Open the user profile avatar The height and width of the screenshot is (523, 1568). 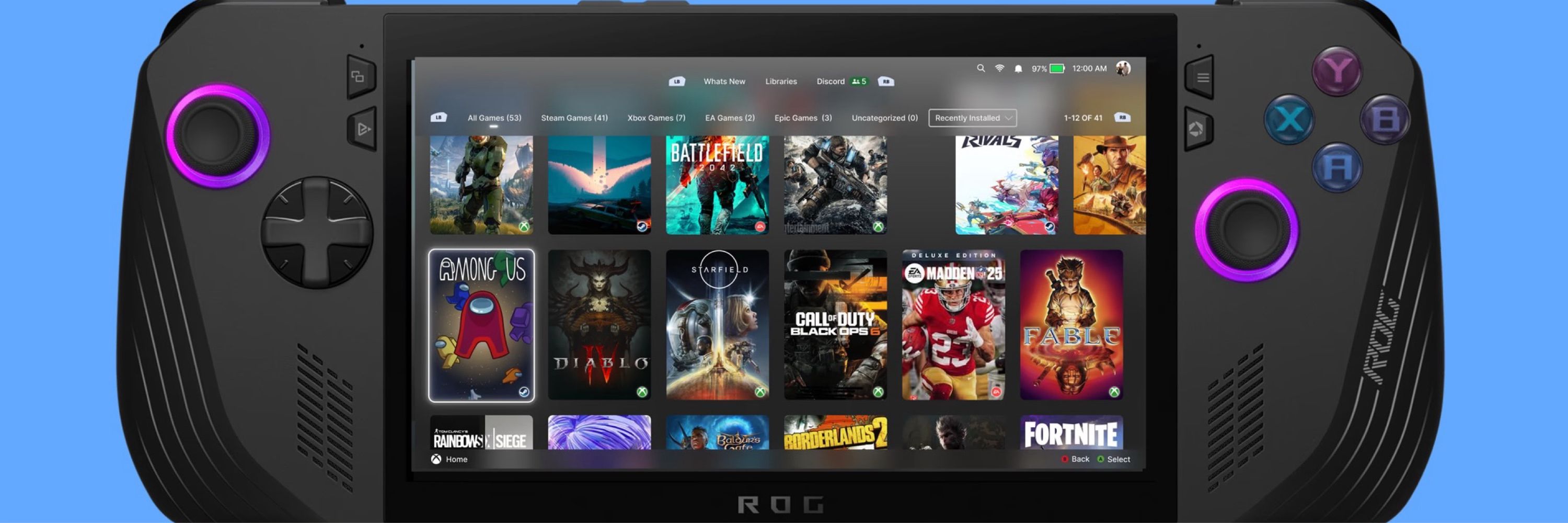[x=1123, y=68]
